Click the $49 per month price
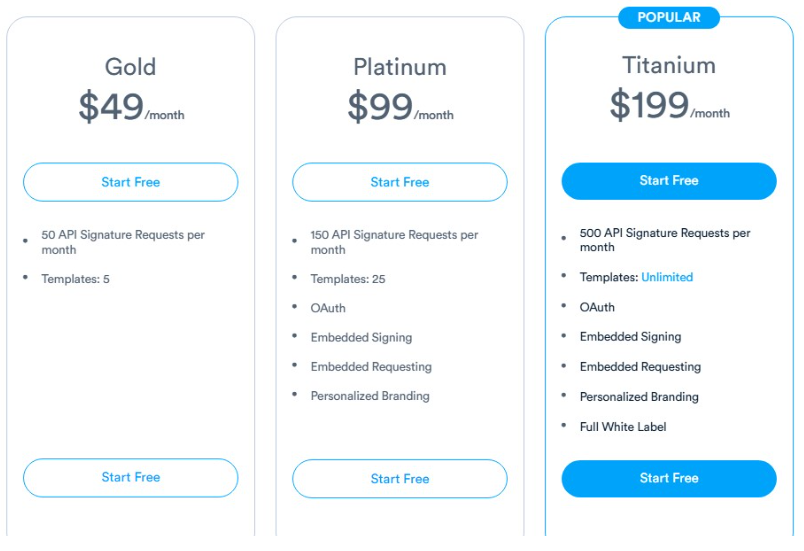This screenshot has width=804, height=551. pos(130,107)
